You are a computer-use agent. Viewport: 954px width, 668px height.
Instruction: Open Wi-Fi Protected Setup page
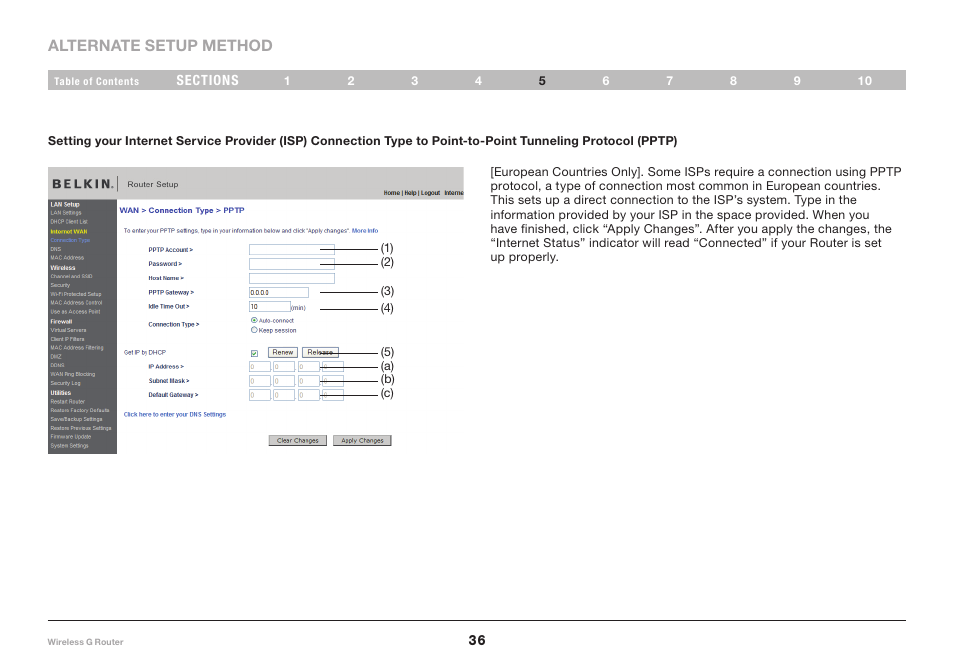point(75,294)
